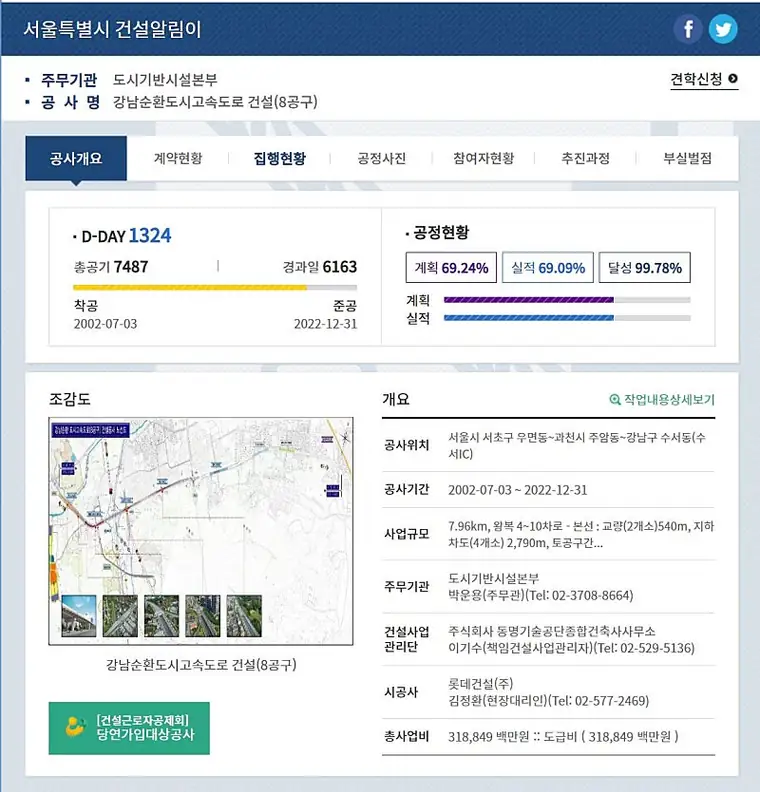The height and width of the screenshot is (792, 760).
Task: Open the 집행현황 tab
Action: [x=279, y=158]
